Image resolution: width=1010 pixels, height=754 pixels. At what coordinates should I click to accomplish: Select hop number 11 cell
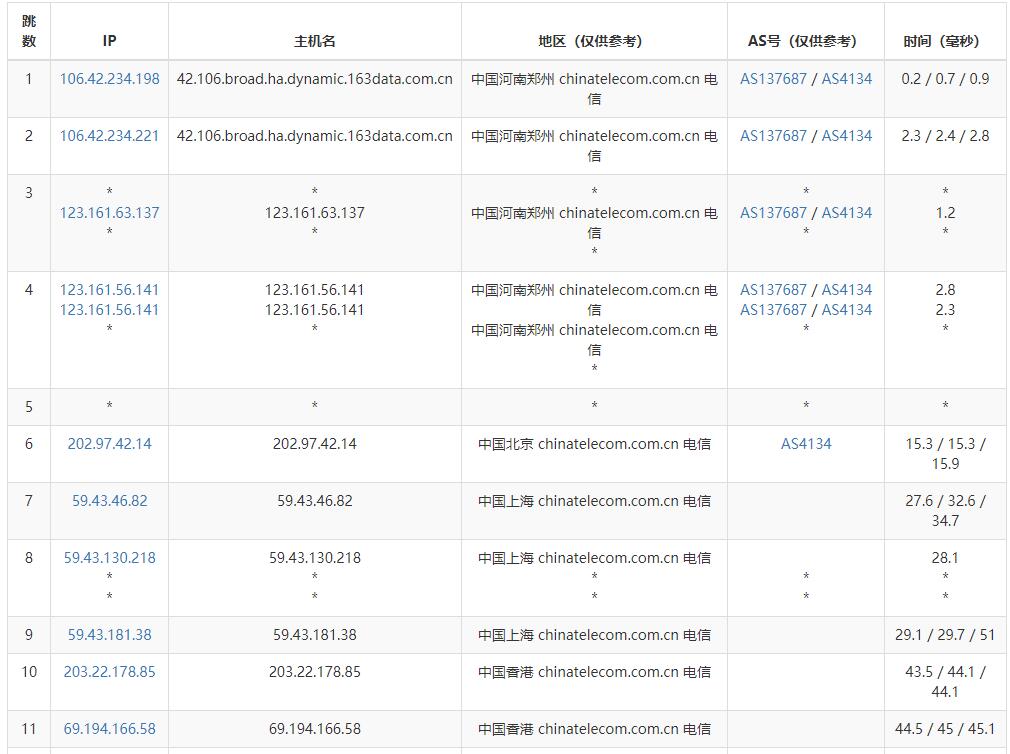(x=29, y=729)
